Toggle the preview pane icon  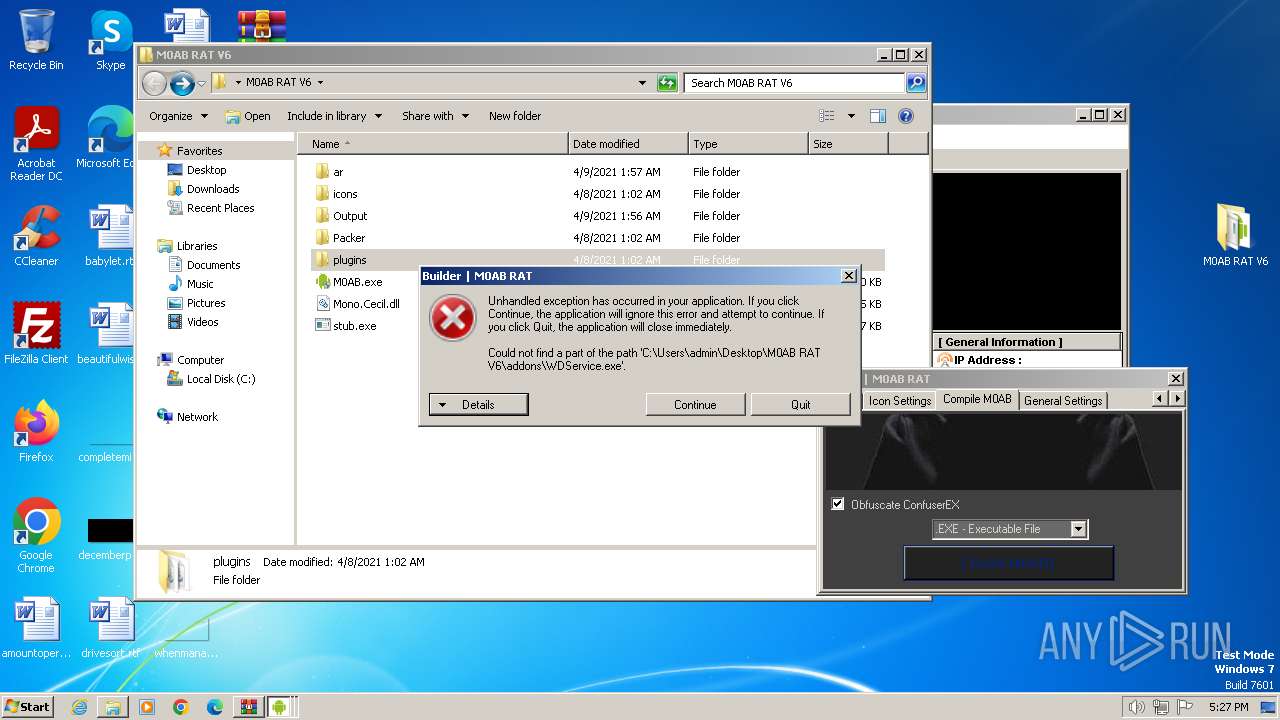(877, 116)
